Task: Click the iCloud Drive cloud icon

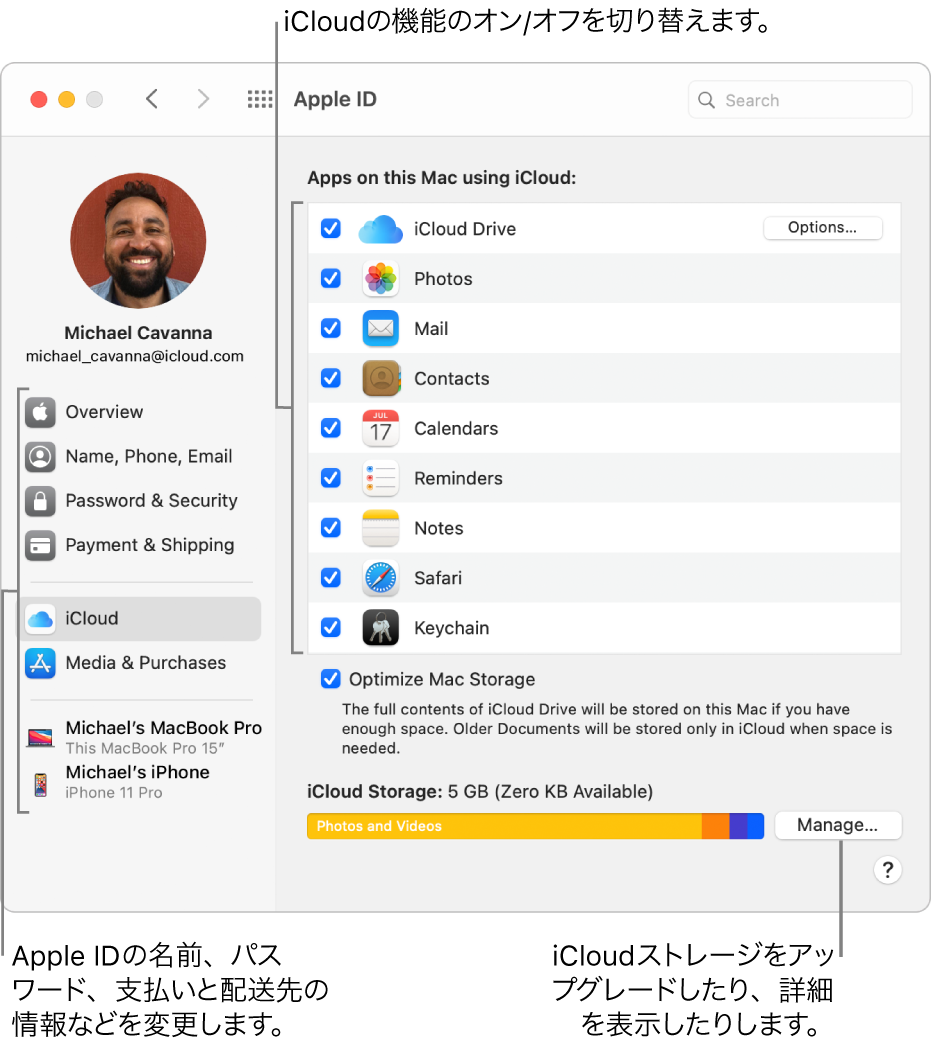Action: (x=381, y=229)
